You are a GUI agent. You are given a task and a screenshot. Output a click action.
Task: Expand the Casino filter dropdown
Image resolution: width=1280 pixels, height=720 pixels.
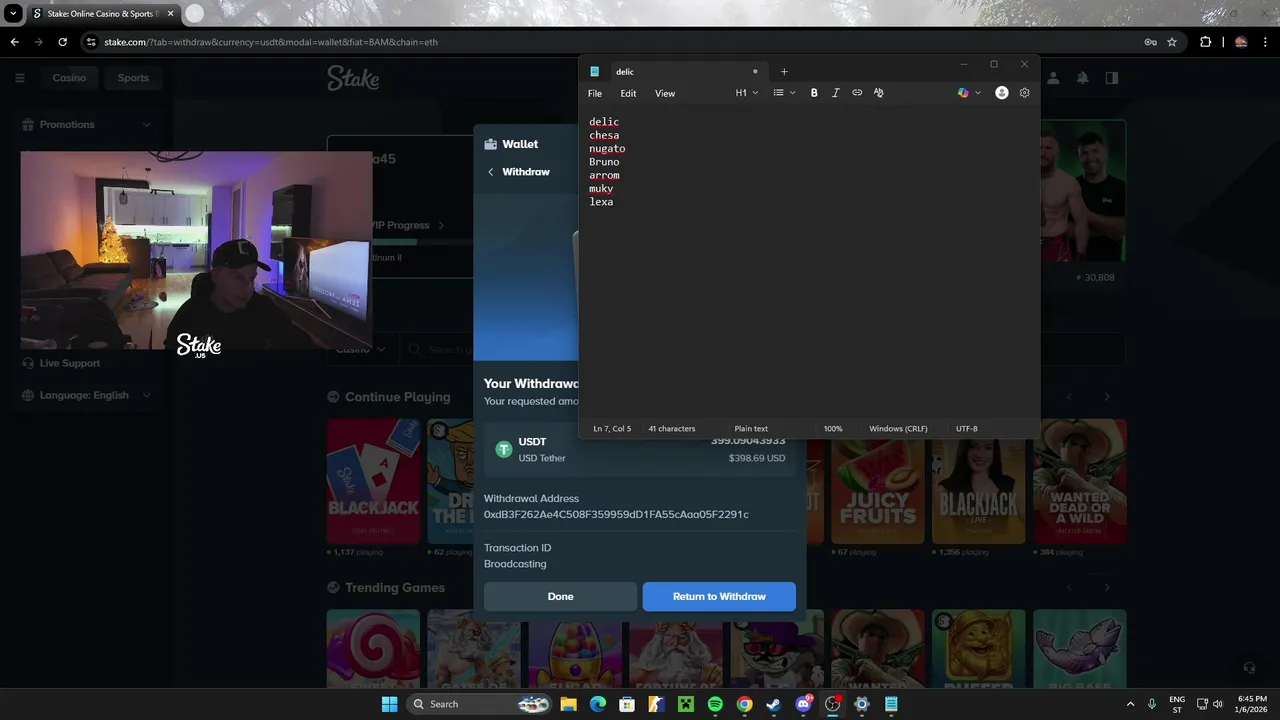pos(360,349)
